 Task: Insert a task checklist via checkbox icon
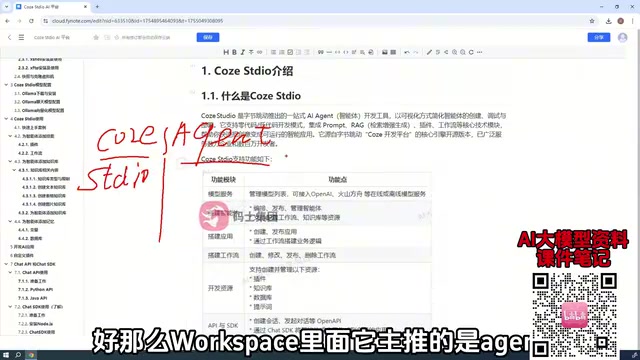[x=290, y=52]
